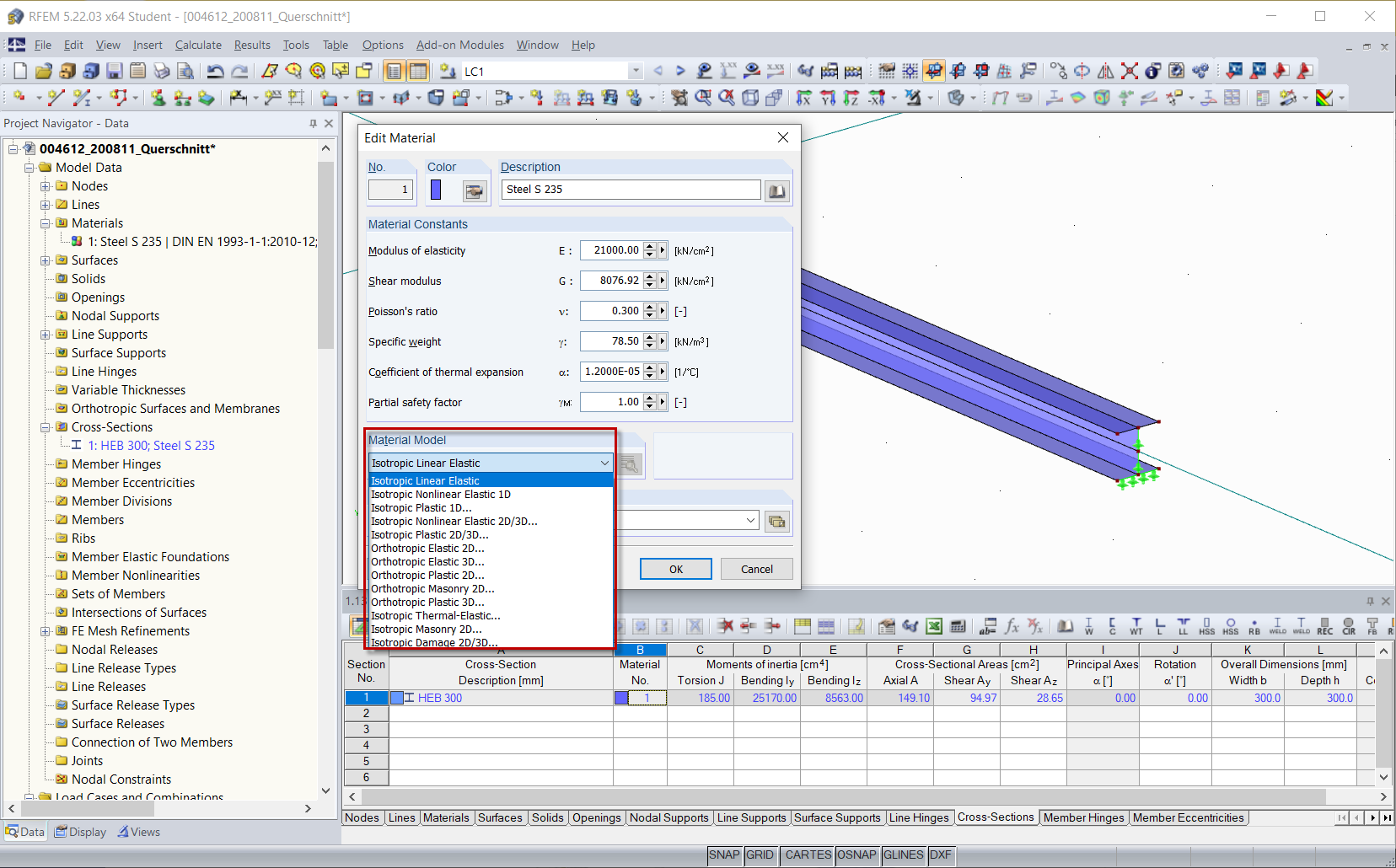Image resolution: width=1396 pixels, height=868 pixels.
Task: Enable OSNAP in the status bar
Action: coord(856,855)
